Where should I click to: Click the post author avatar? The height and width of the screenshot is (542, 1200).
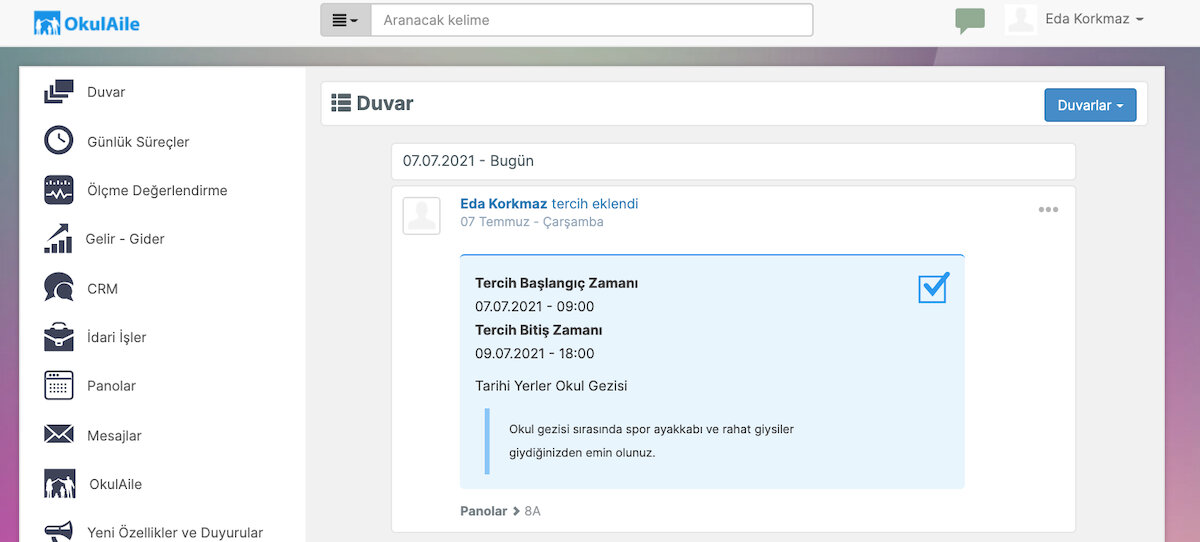coord(421,216)
